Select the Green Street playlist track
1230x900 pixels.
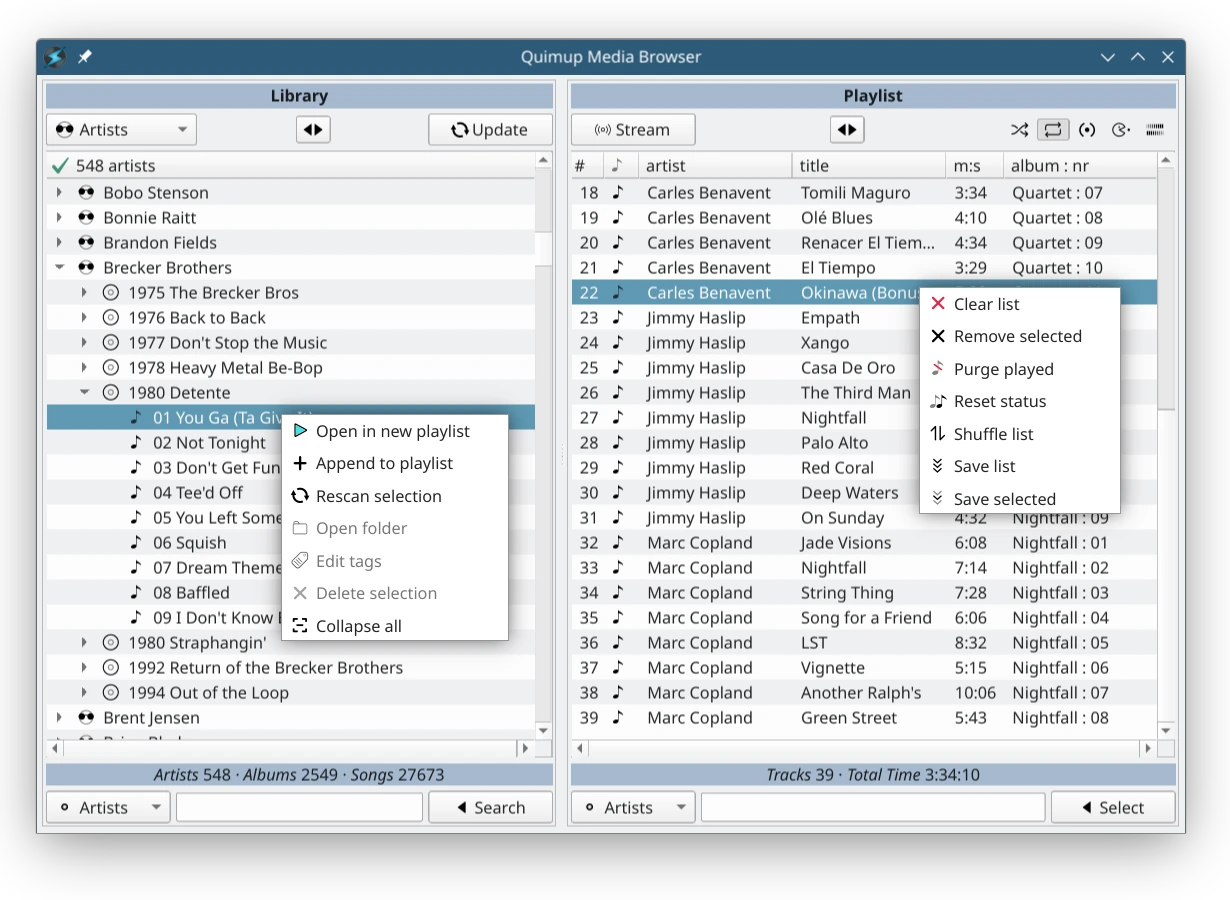[864, 718]
